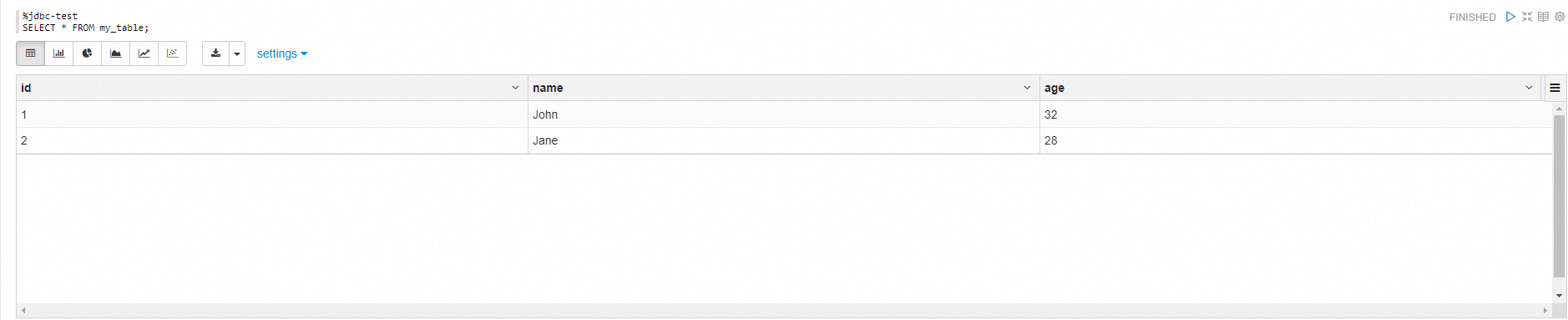Open the table grid menu icon

(x=1555, y=88)
